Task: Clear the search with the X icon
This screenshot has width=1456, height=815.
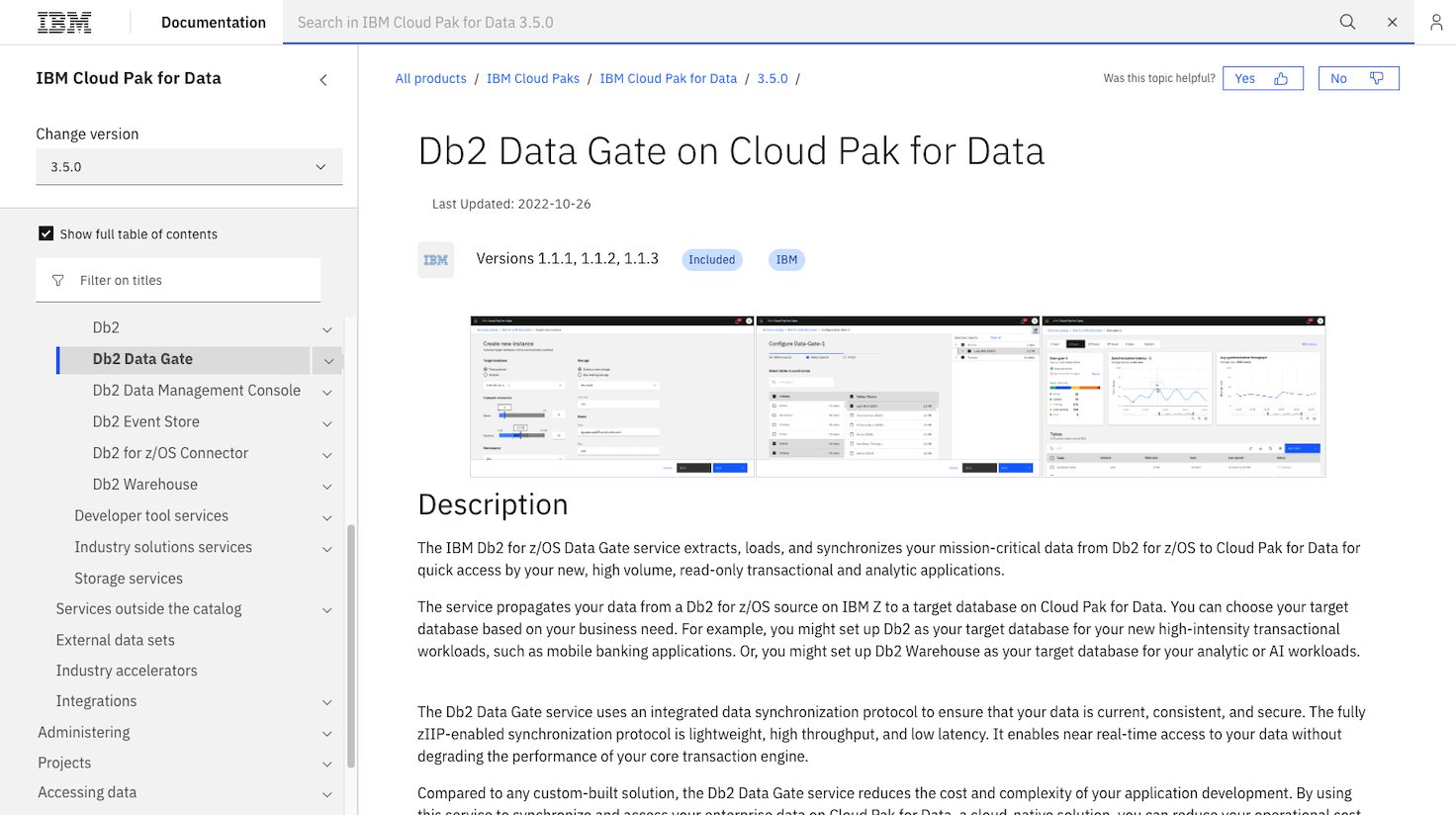Action: tap(1392, 22)
